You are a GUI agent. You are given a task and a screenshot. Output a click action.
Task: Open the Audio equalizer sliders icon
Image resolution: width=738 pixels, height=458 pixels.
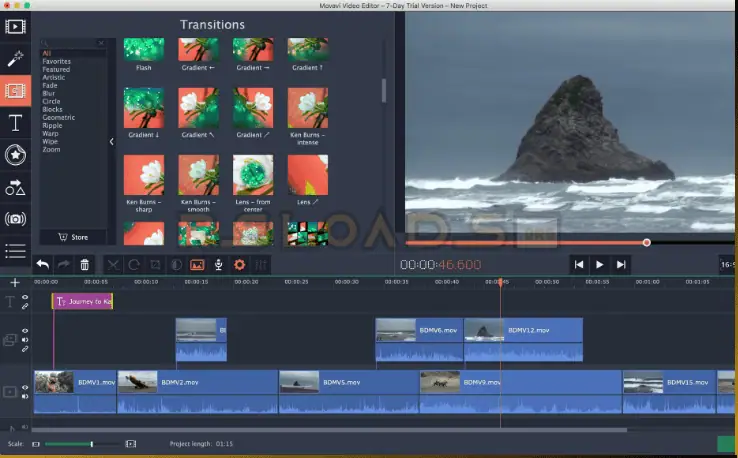click(261, 265)
